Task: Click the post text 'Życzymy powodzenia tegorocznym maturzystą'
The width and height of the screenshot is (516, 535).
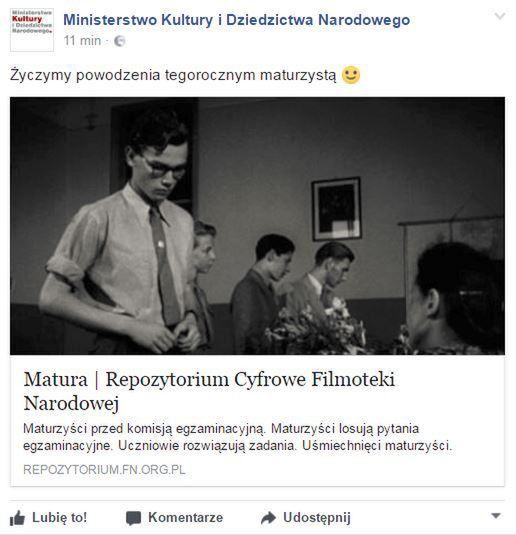Action: pyautogui.click(x=173, y=75)
